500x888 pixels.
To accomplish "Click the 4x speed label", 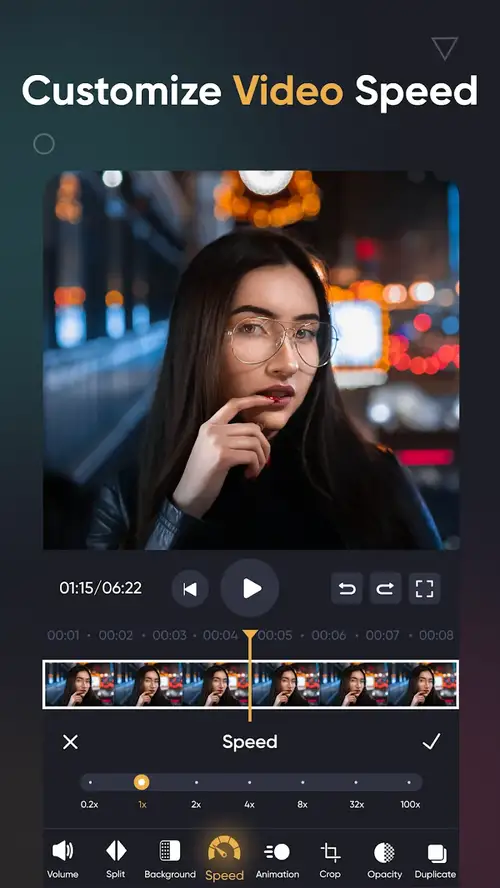I will click(x=249, y=805).
